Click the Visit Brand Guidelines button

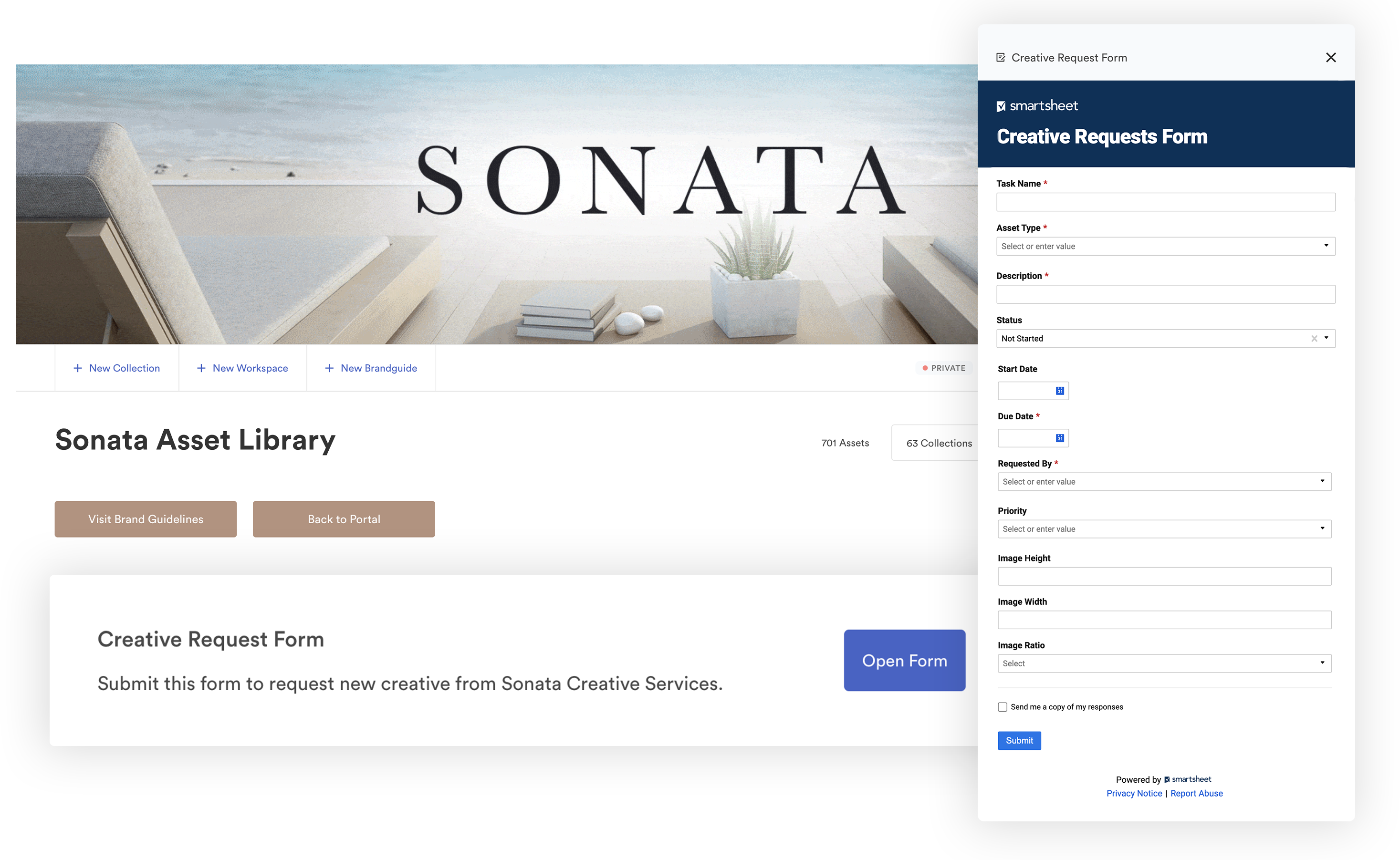145,518
